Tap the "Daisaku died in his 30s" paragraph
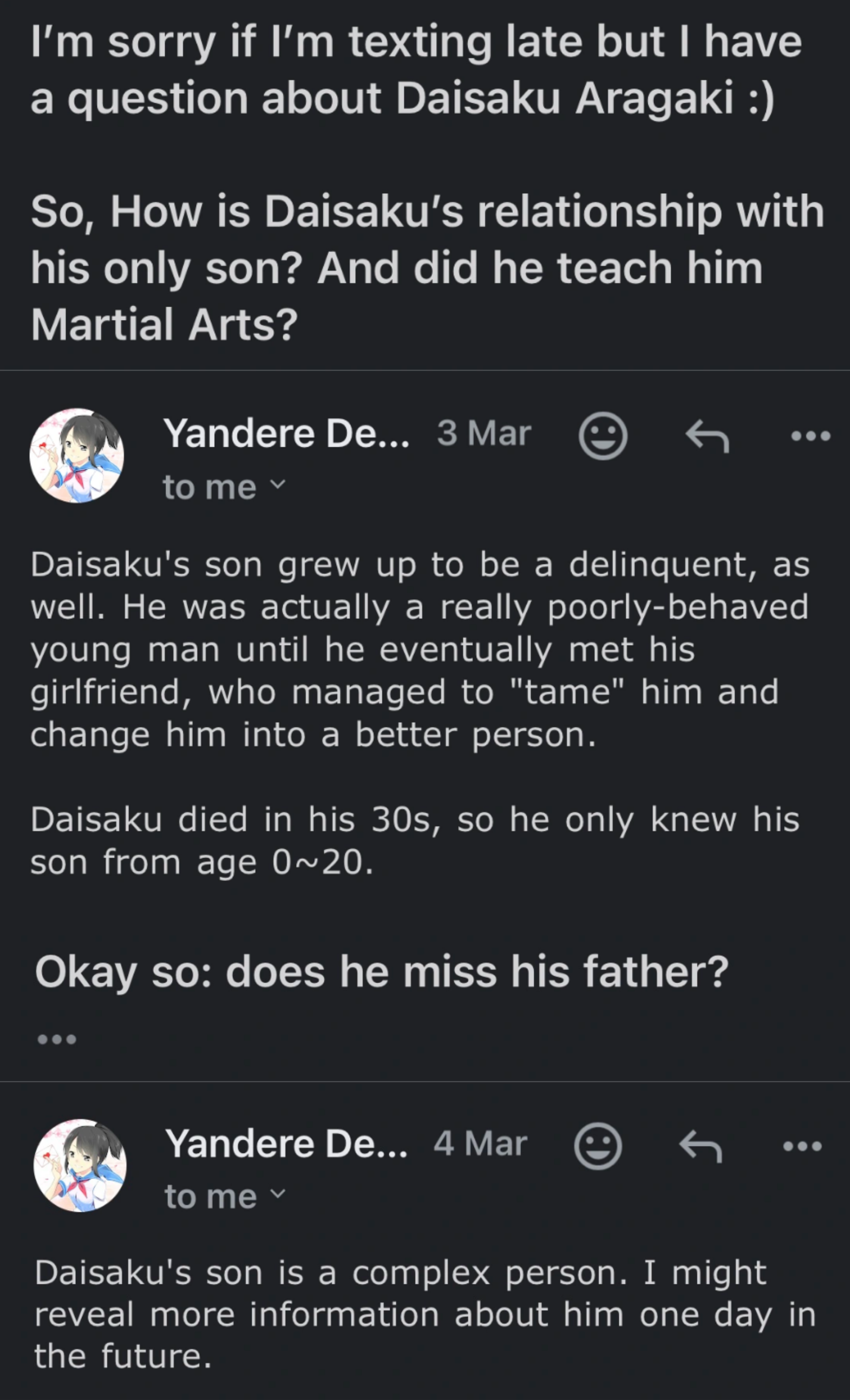Viewport: 850px width, 1400px height. (x=415, y=841)
